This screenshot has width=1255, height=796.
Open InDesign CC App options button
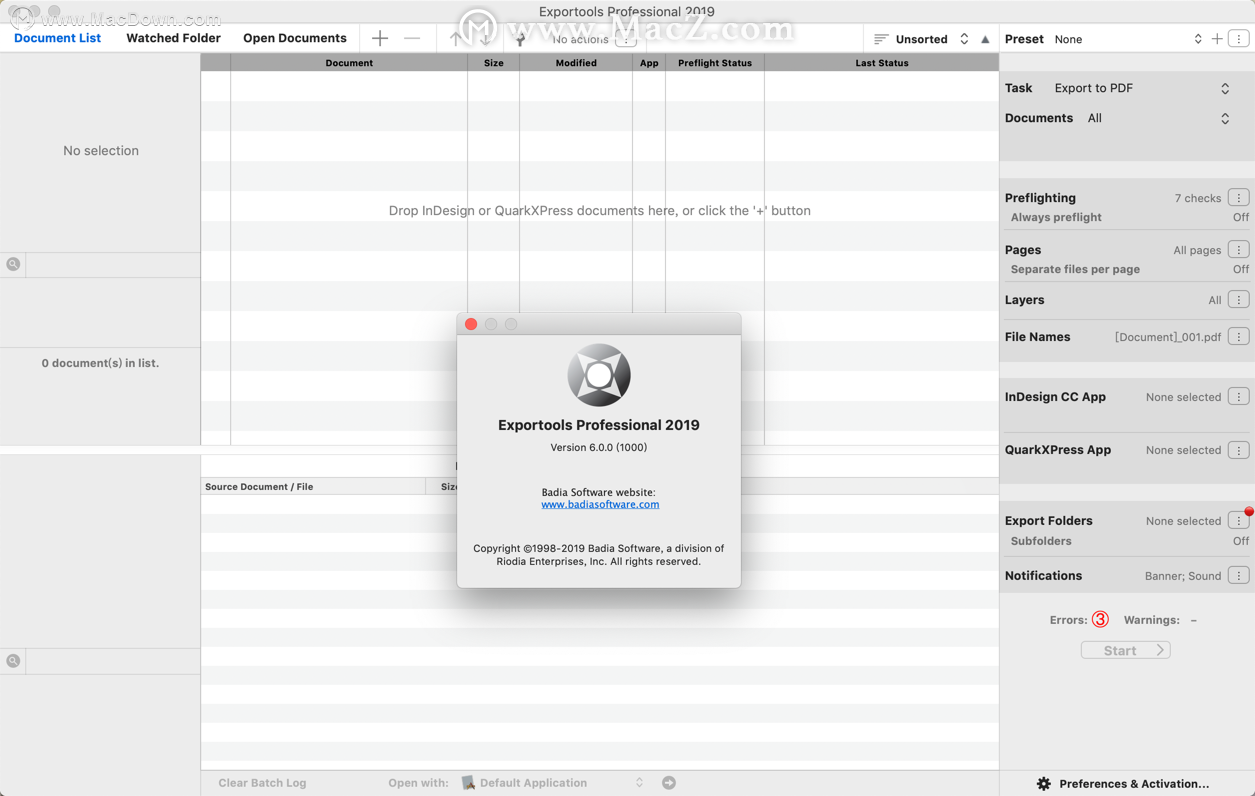[x=1239, y=397]
